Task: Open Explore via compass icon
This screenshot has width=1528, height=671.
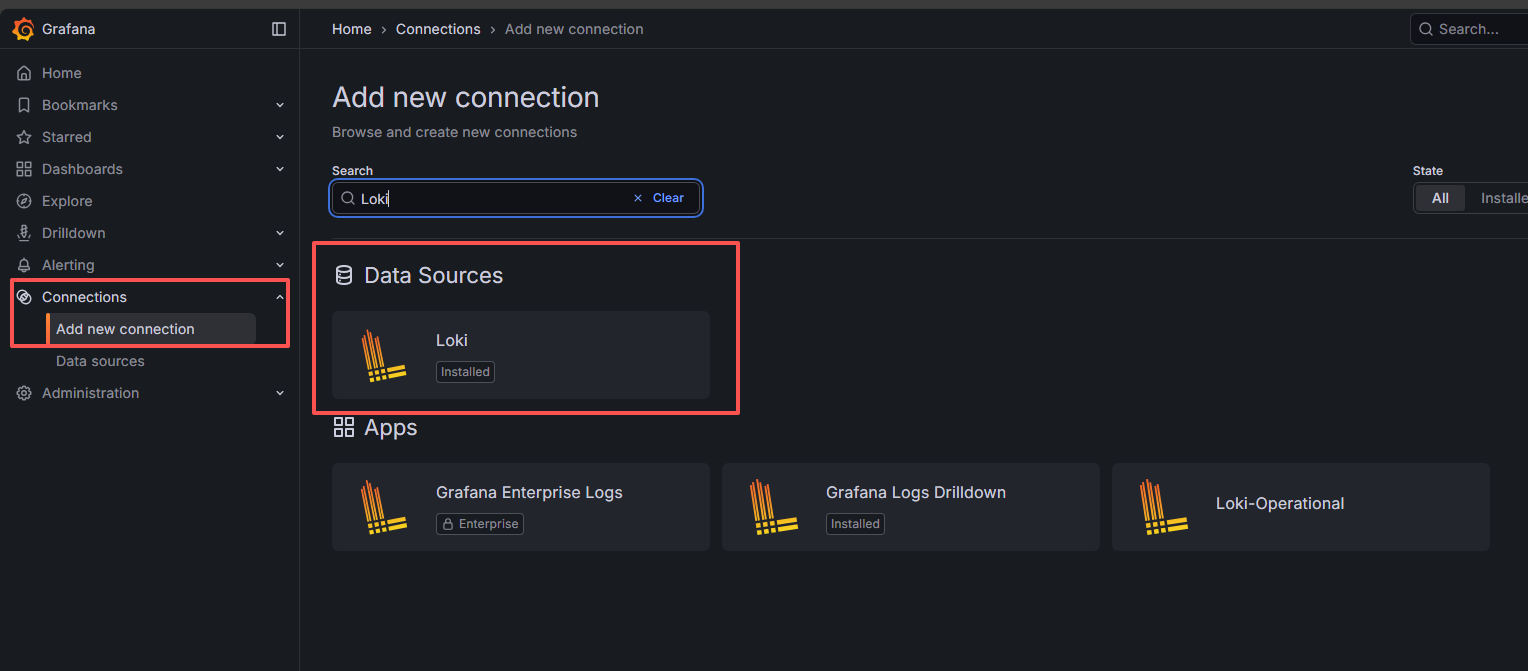Action: 24,201
